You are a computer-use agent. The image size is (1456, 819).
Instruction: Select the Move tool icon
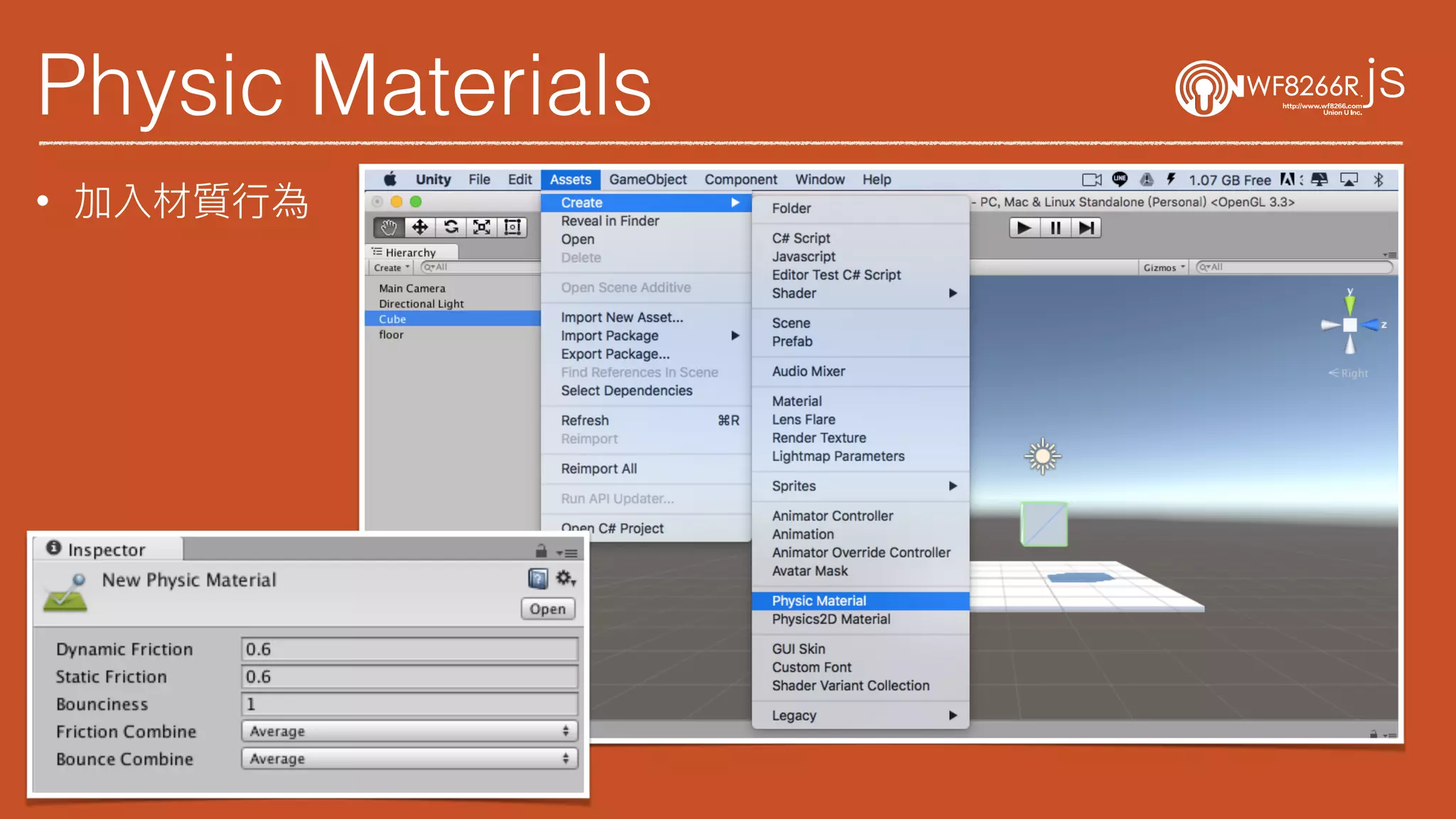click(x=420, y=227)
